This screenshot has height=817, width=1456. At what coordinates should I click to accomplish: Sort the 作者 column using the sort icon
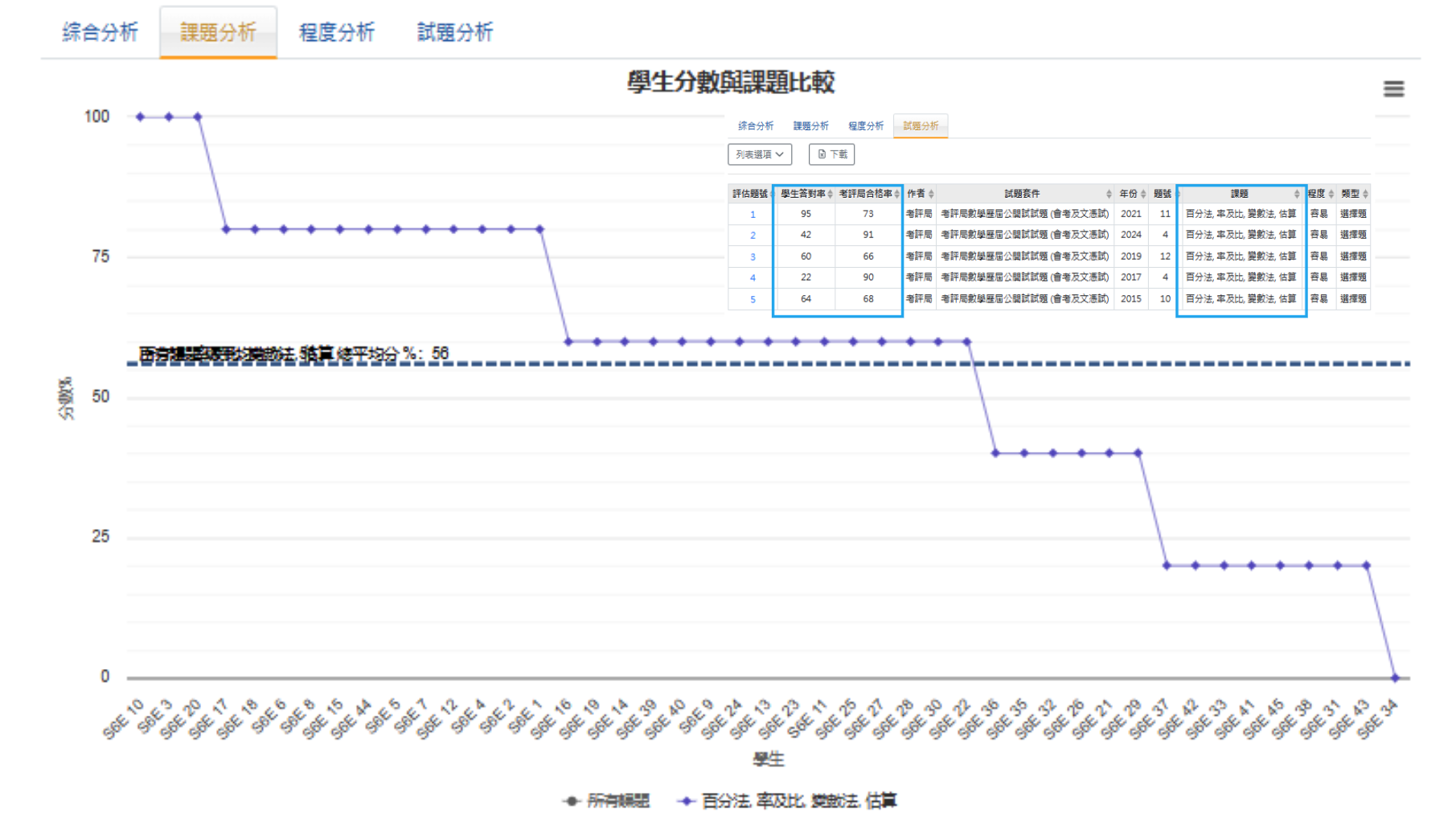point(929,195)
